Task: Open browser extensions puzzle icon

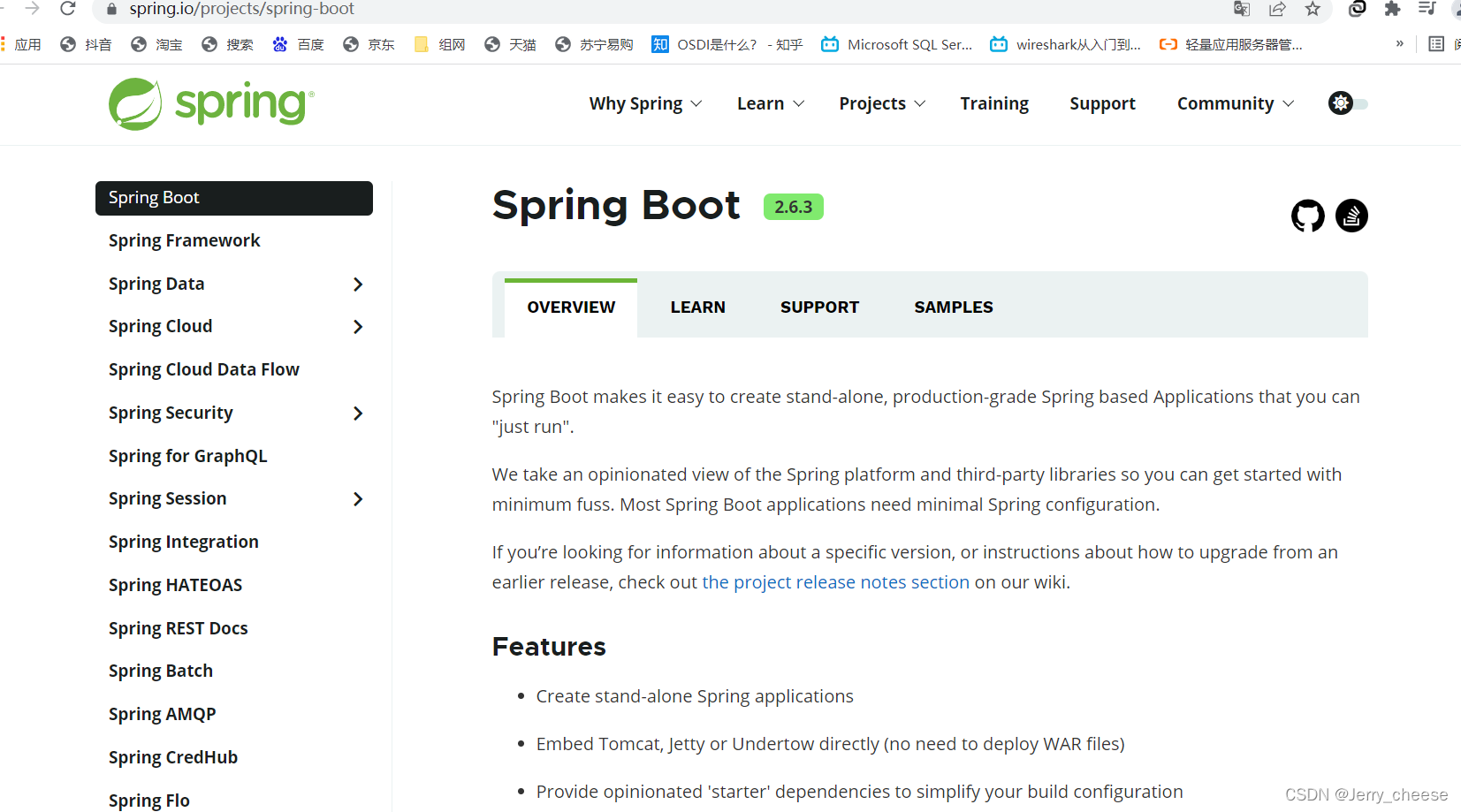Action: [x=1392, y=9]
